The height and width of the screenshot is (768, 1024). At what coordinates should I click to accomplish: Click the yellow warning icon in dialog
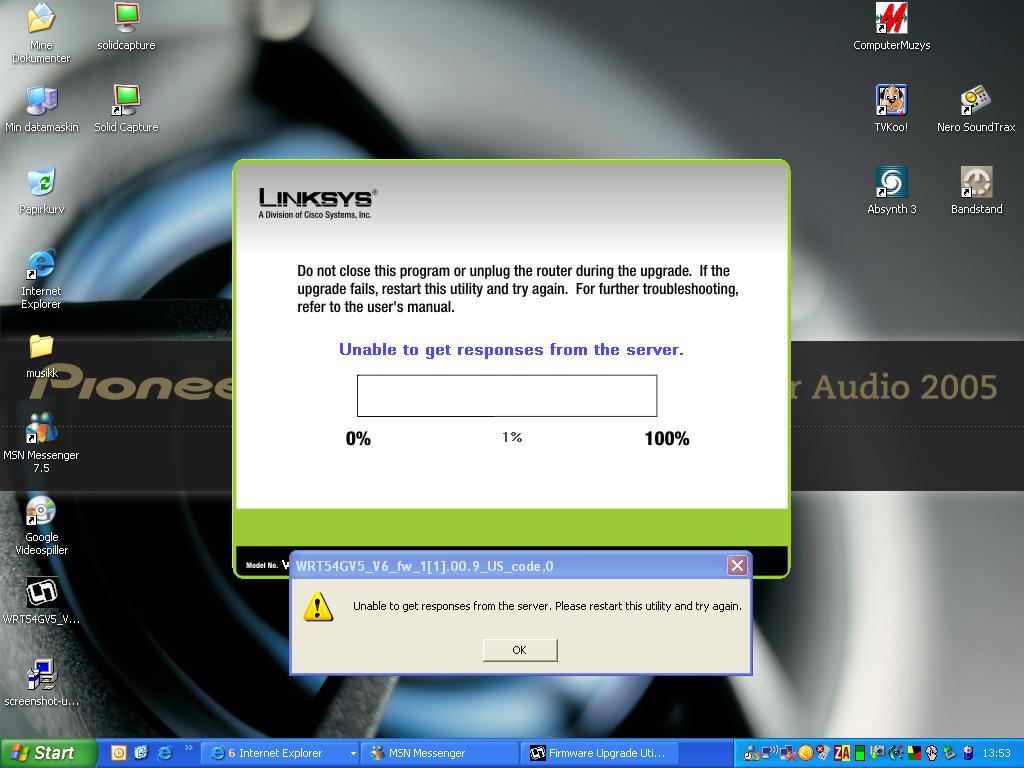pyautogui.click(x=318, y=607)
